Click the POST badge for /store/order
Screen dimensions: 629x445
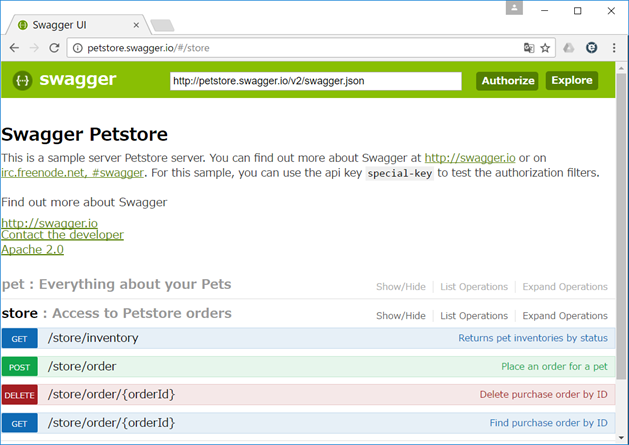pyautogui.click(x=20, y=366)
